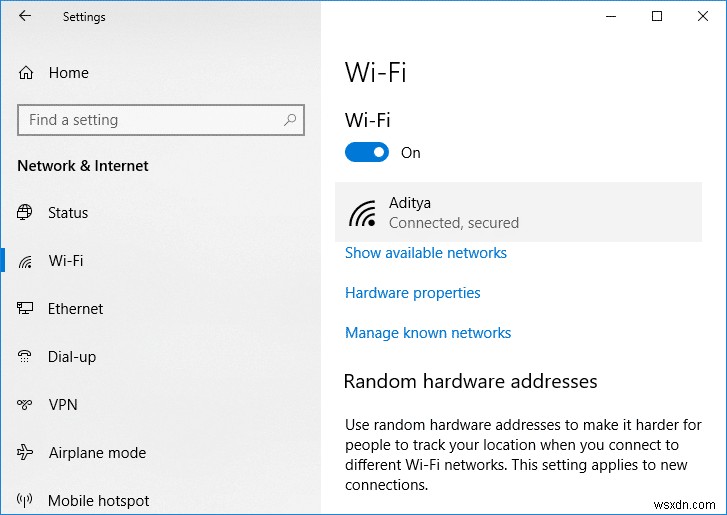Click the Airplane mode icon
Screen dimensions: 727x515
tap(26, 453)
